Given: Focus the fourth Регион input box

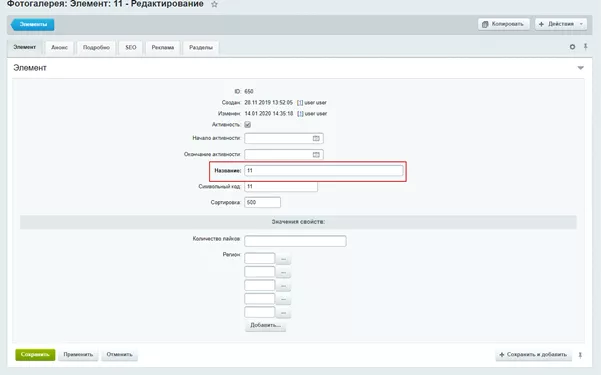Looking at the screenshot, I should (x=259, y=299).
